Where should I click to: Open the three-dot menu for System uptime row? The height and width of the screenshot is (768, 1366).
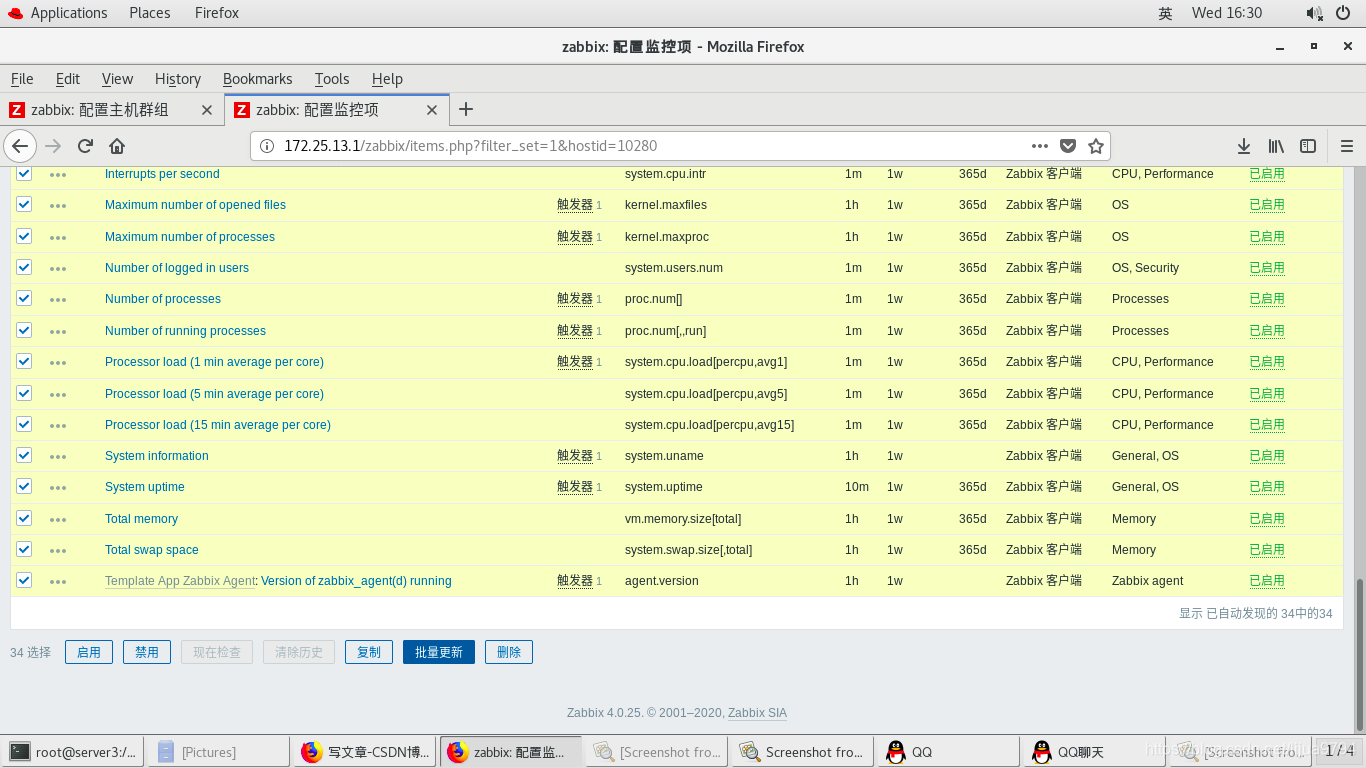pos(58,488)
